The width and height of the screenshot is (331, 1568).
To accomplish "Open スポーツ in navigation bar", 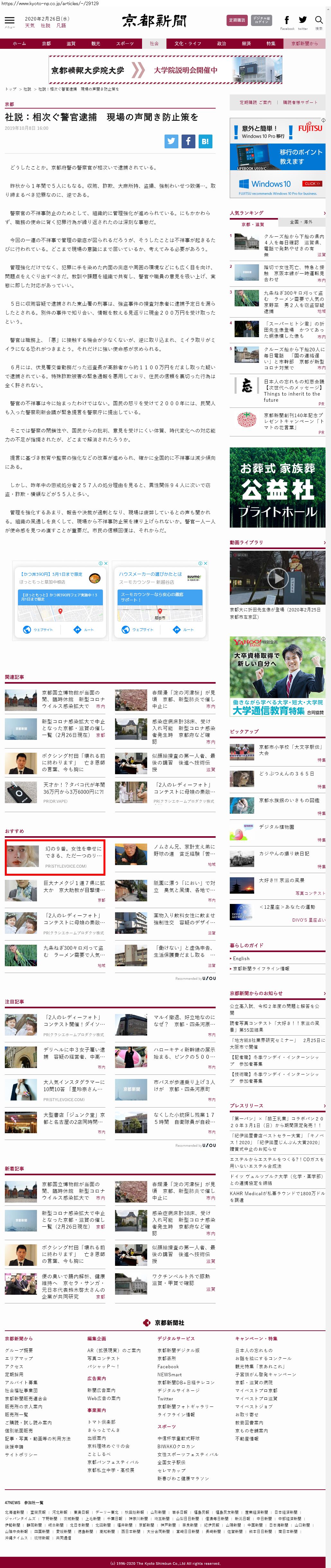I will [124, 44].
